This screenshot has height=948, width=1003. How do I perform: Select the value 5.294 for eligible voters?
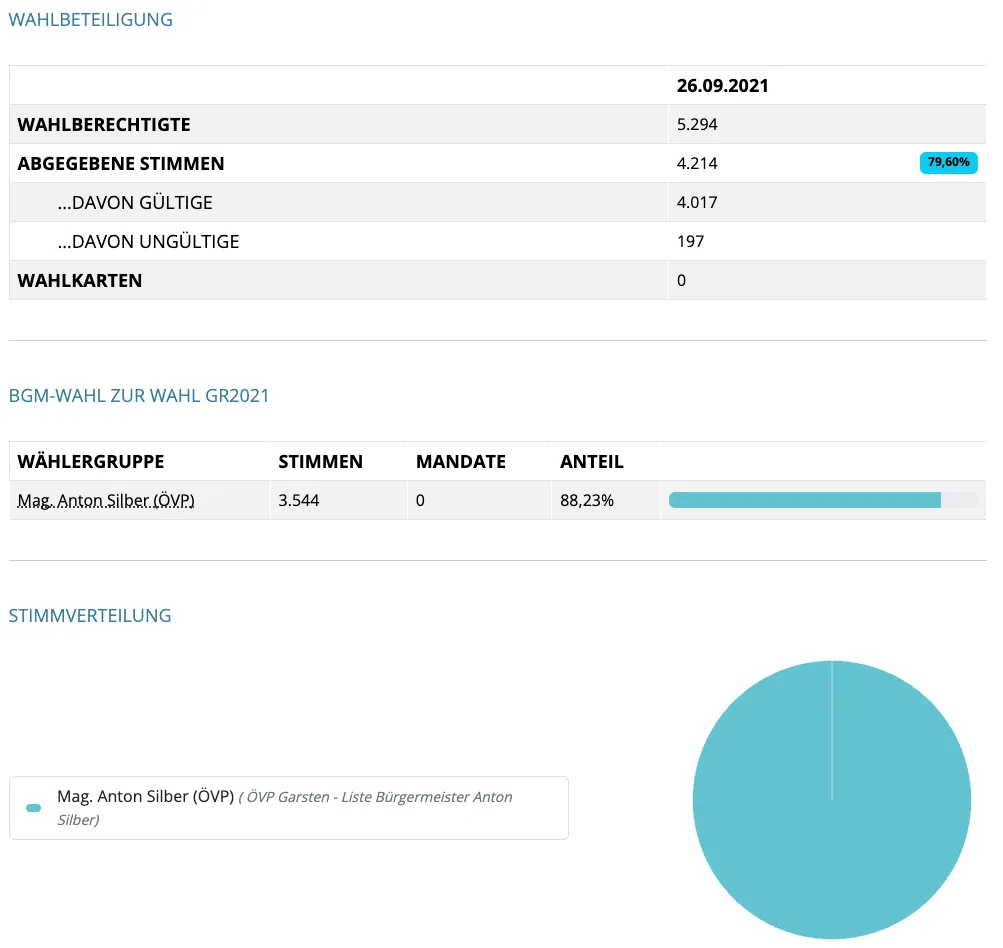[x=697, y=125]
